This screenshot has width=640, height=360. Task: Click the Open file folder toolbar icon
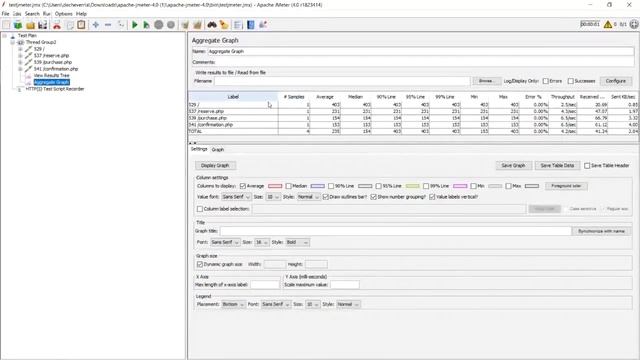tap(30, 25)
